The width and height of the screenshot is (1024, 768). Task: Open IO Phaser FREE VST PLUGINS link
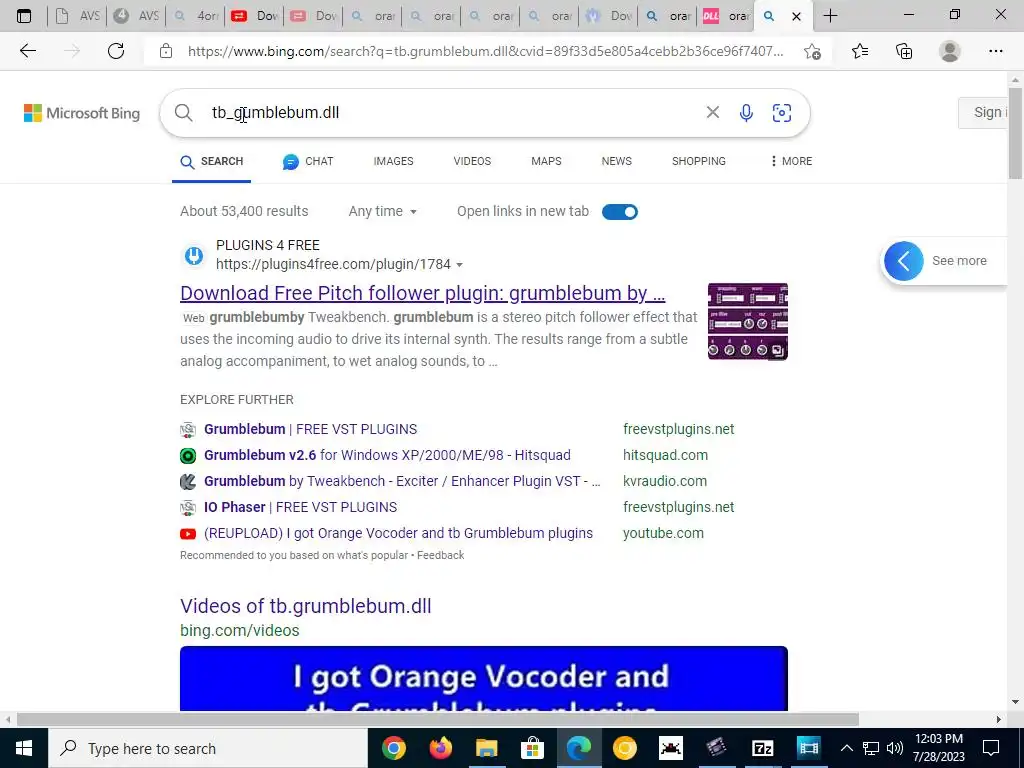300,507
